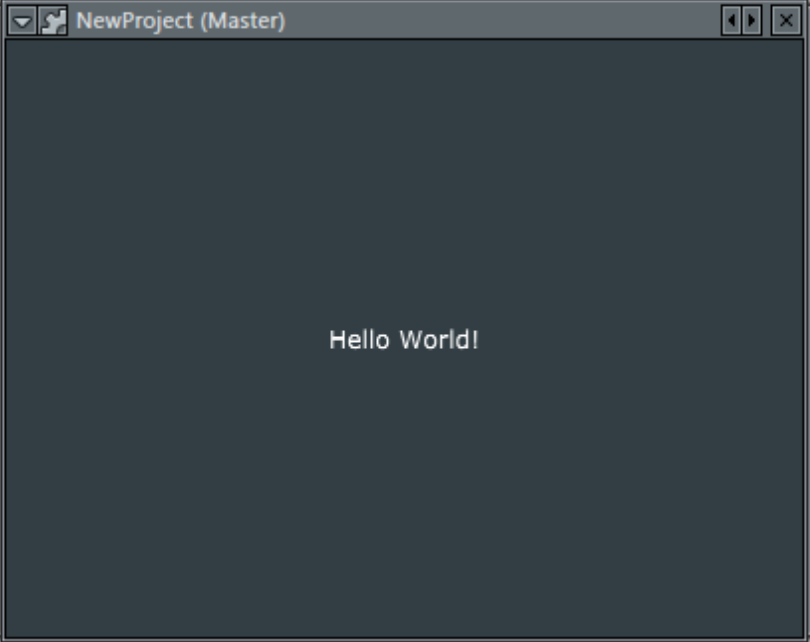The image size is (810, 642).
Task: Click the (Master) text in the title bar
Action: point(242,21)
